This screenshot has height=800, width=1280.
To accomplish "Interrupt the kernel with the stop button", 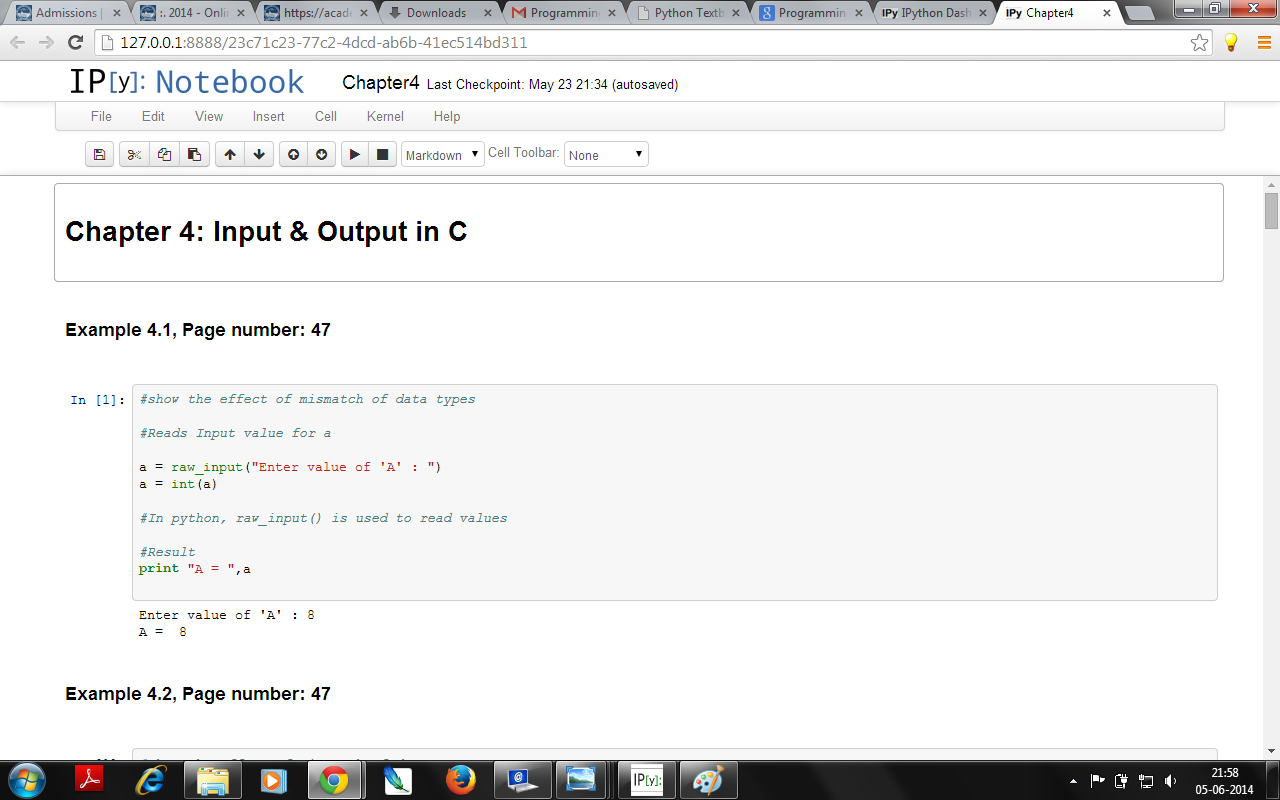I will pyautogui.click(x=382, y=155).
